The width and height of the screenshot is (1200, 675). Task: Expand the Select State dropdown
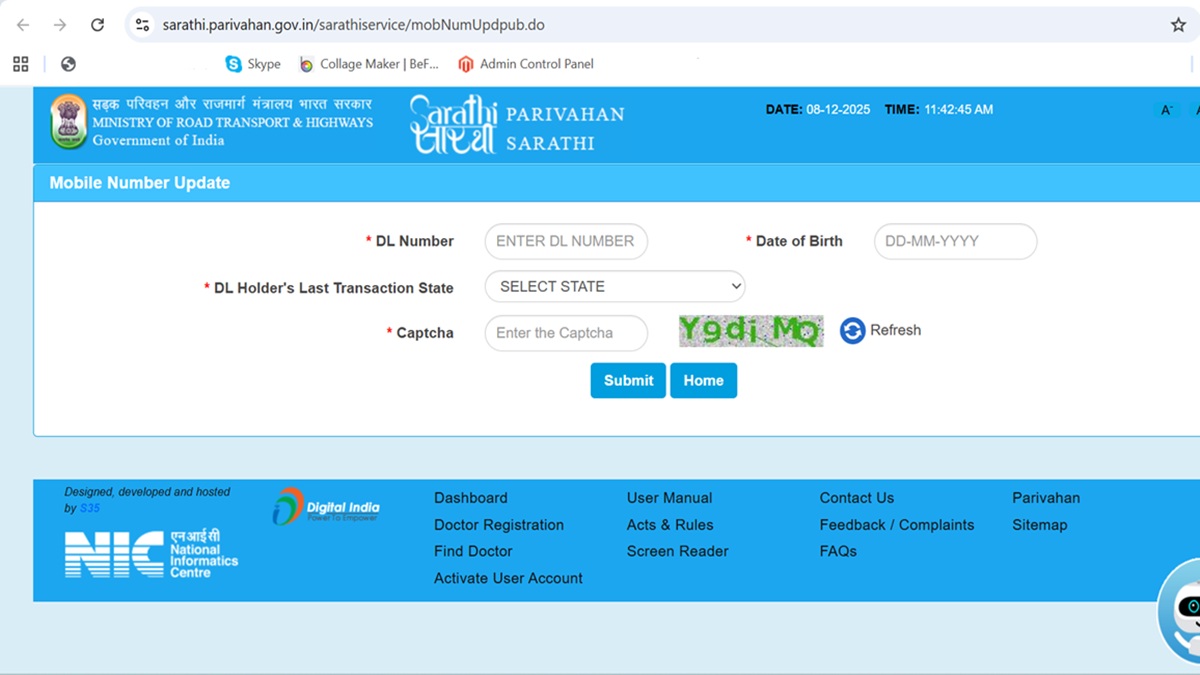pos(615,286)
